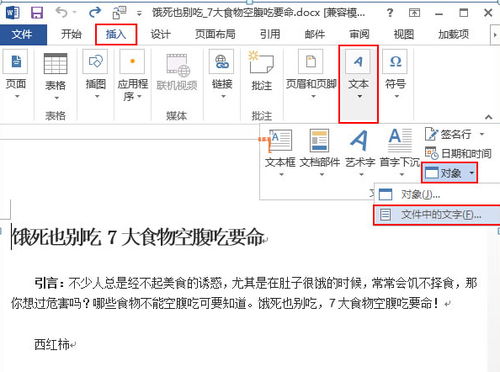
Task: Insert a 签名行 (Signature Line)
Action: (x=448, y=134)
